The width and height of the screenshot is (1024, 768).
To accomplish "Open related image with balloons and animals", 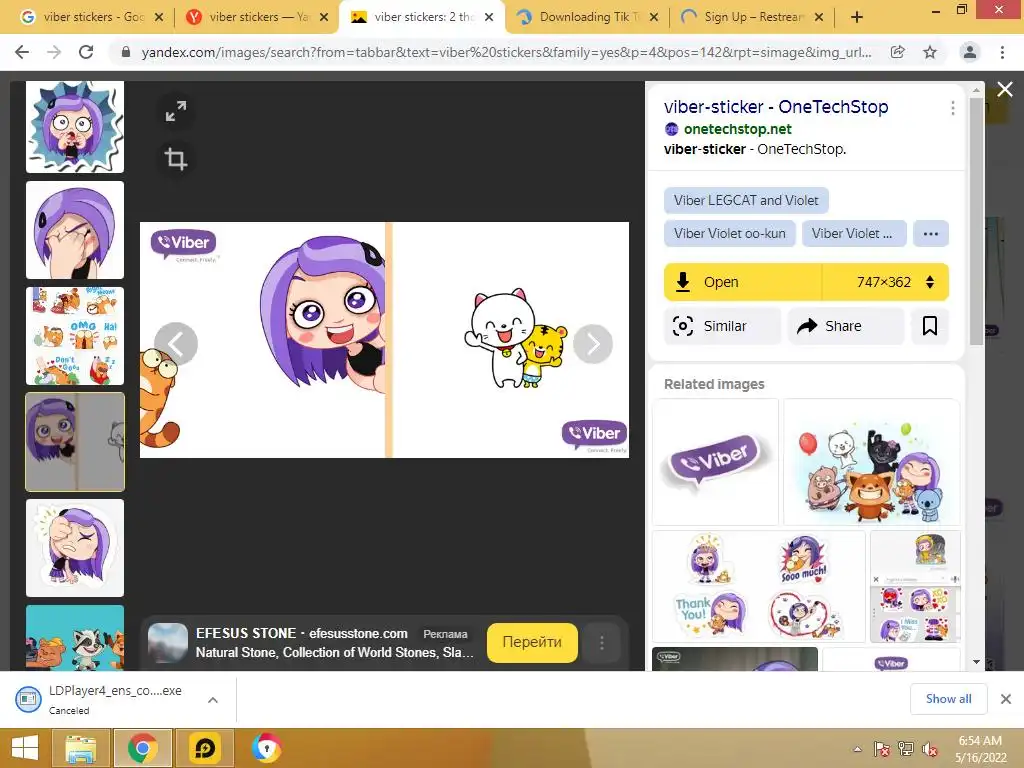I will coord(872,462).
